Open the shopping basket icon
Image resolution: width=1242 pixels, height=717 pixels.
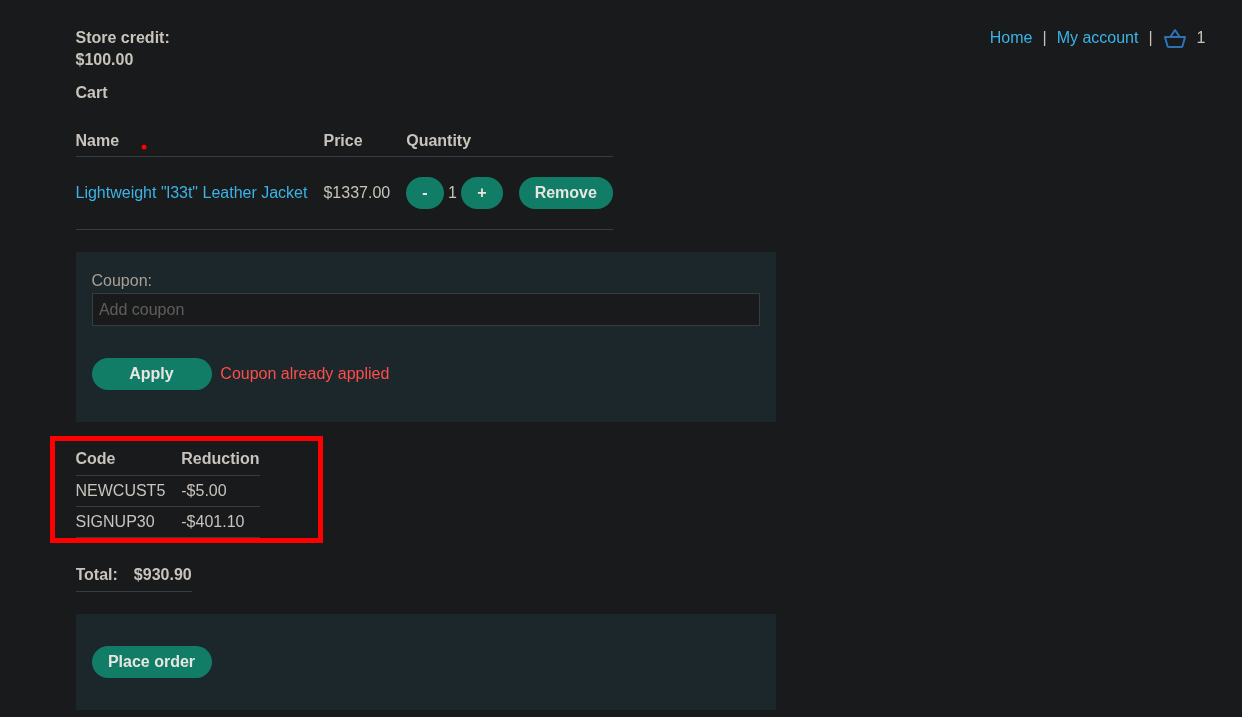(1174, 38)
